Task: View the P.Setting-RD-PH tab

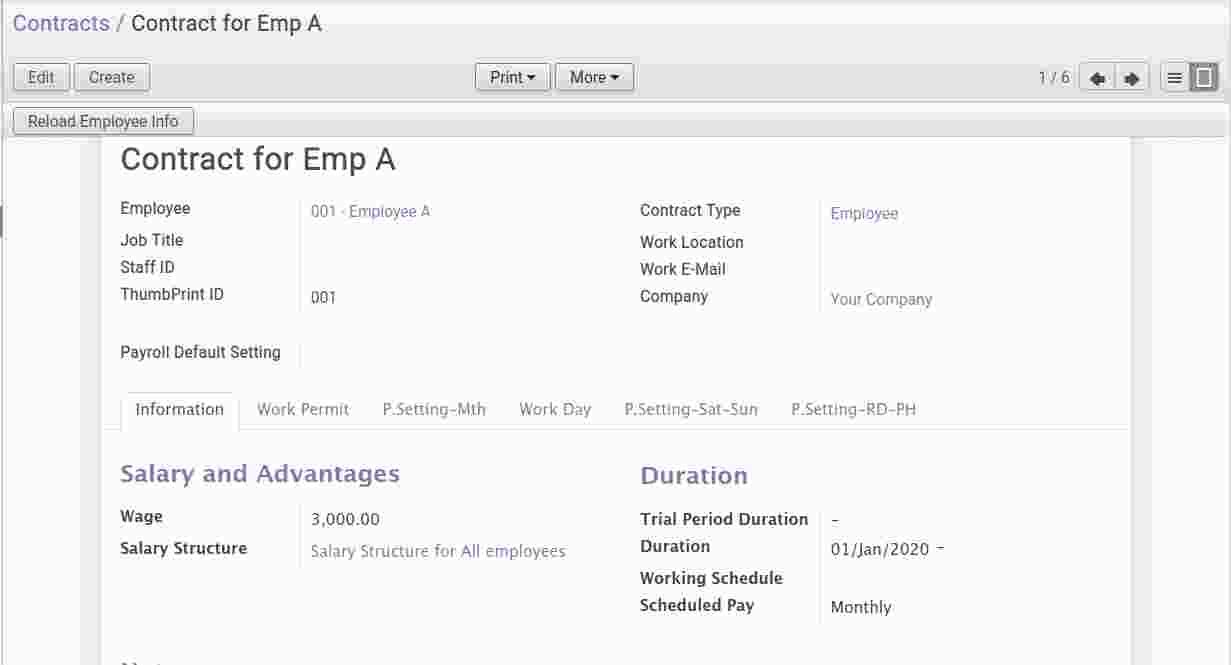Action: tap(853, 409)
